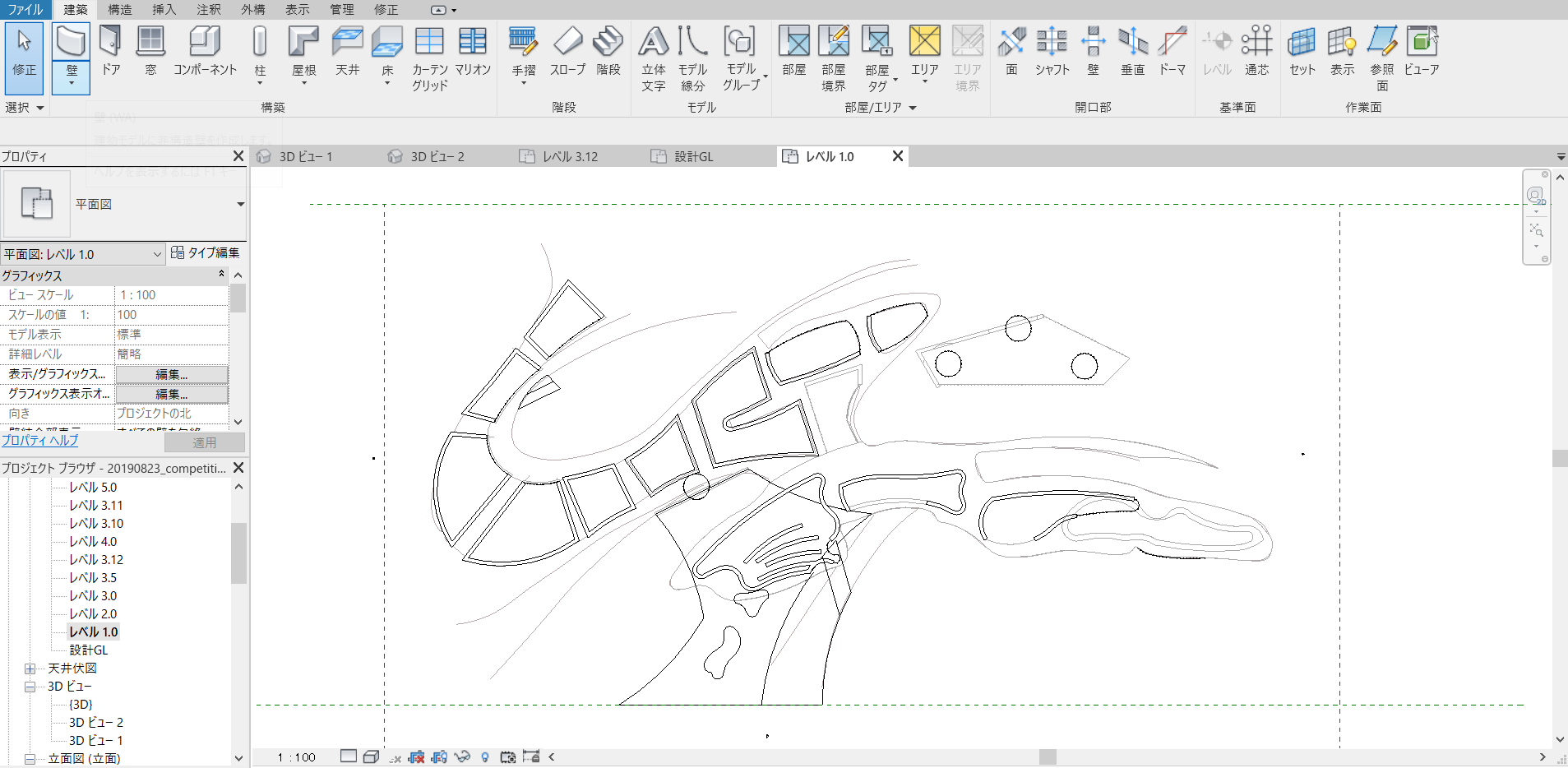Image resolution: width=1568 pixels, height=768 pixels.
Task: Select the ドーマ (Dormer) opening tool
Action: point(1173,51)
